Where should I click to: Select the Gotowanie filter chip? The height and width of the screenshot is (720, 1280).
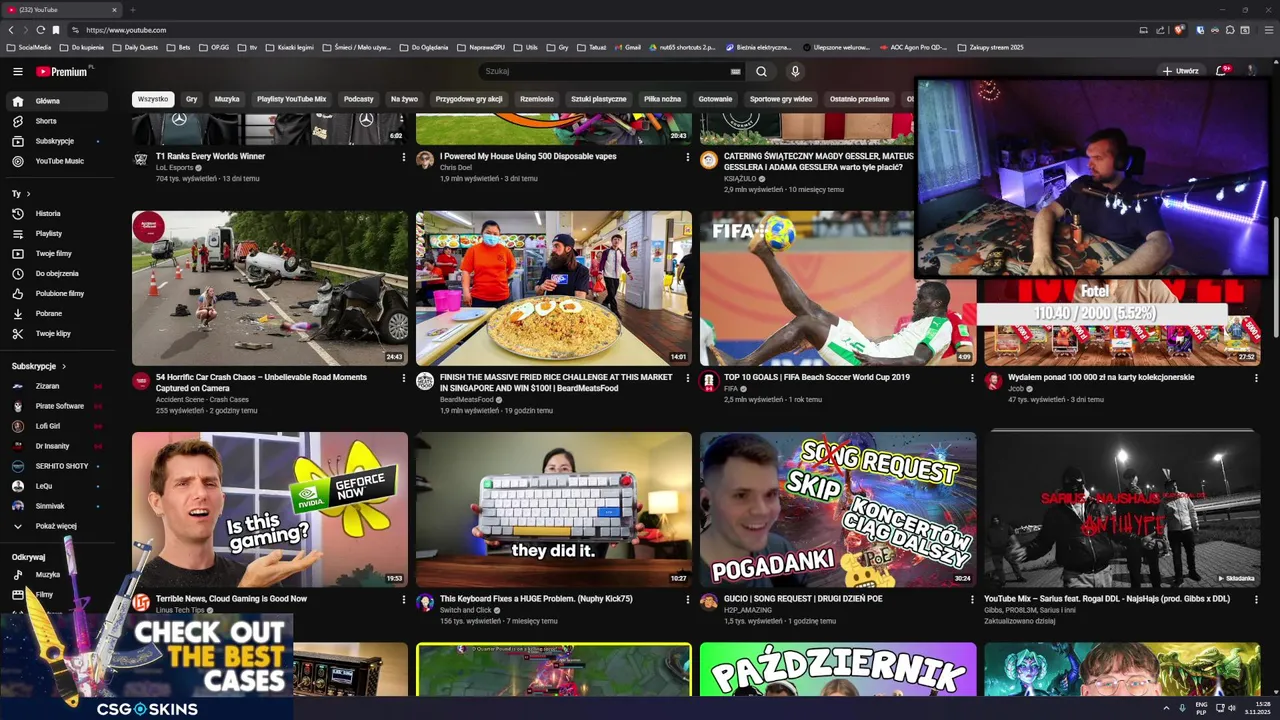(x=715, y=99)
